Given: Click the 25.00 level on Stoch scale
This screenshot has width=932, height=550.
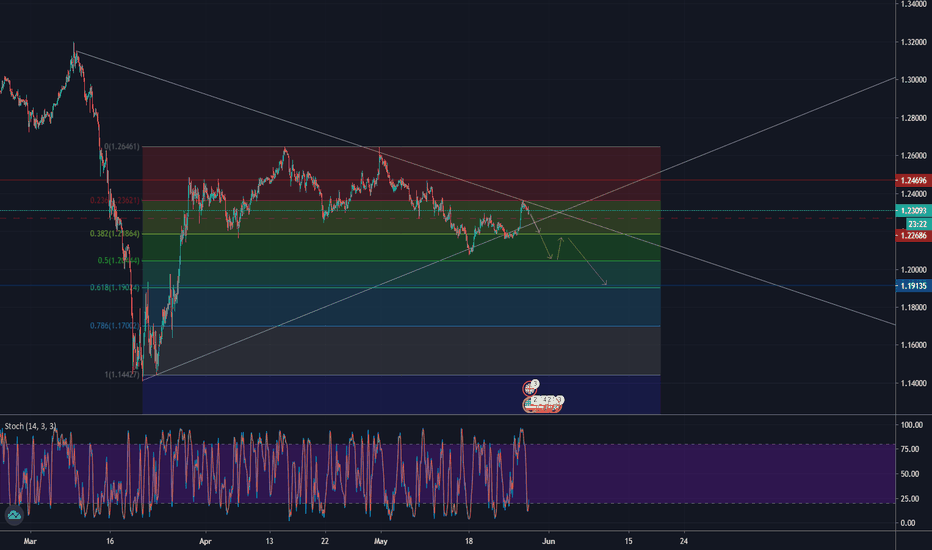Looking at the screenshot, I should 911,499.
